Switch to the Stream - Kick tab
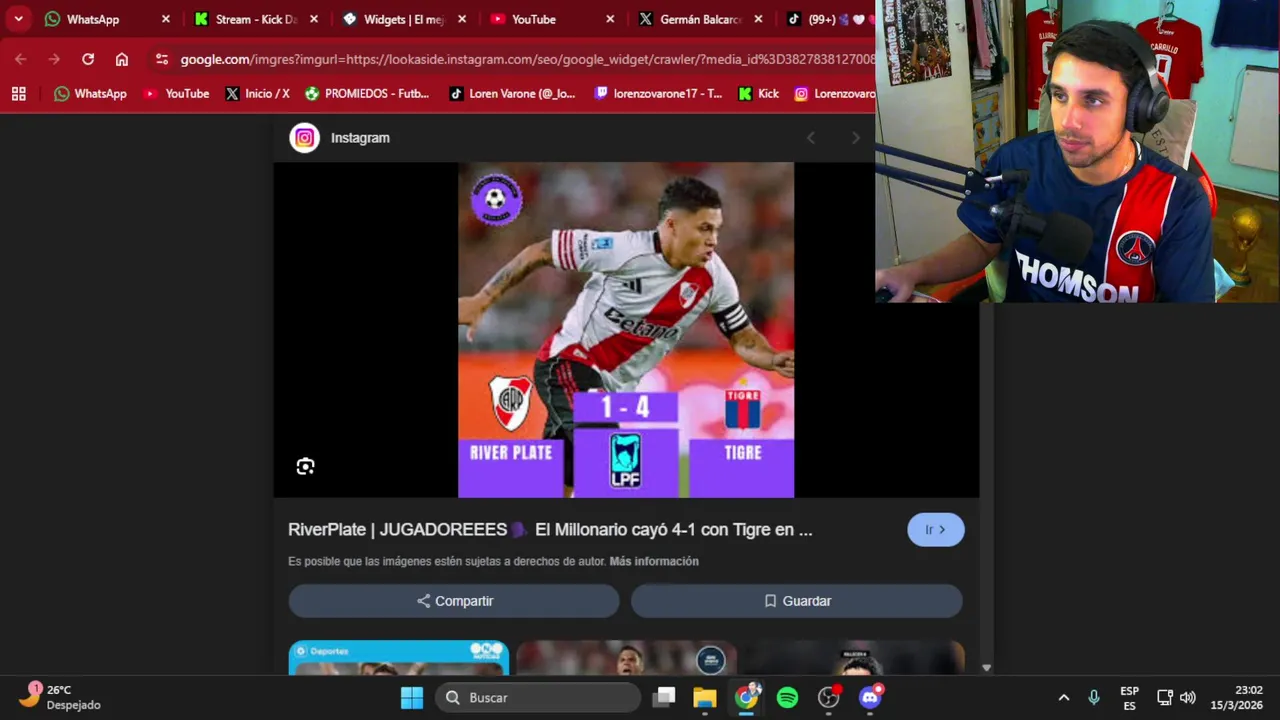This screenshot has height=720, width=1280. (x=245, y=19)
